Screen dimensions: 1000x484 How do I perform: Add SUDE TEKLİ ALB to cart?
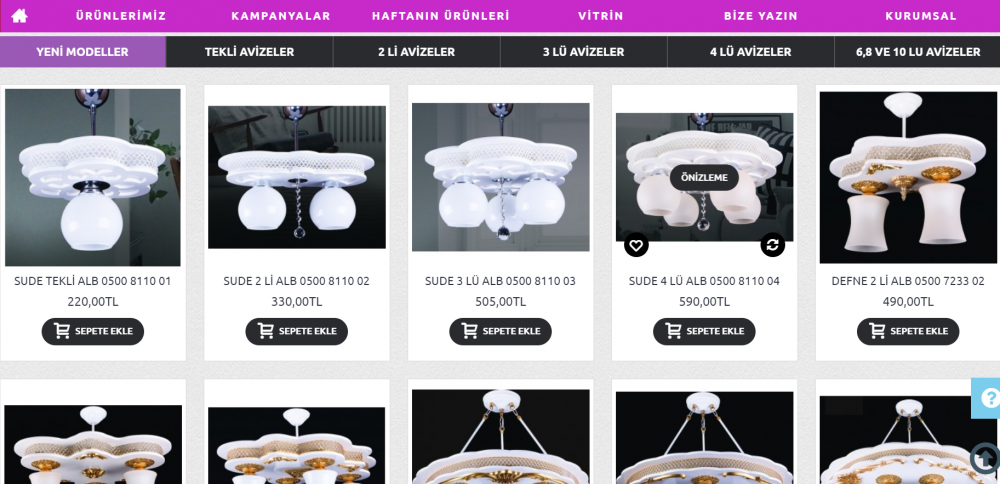point(93,332)
